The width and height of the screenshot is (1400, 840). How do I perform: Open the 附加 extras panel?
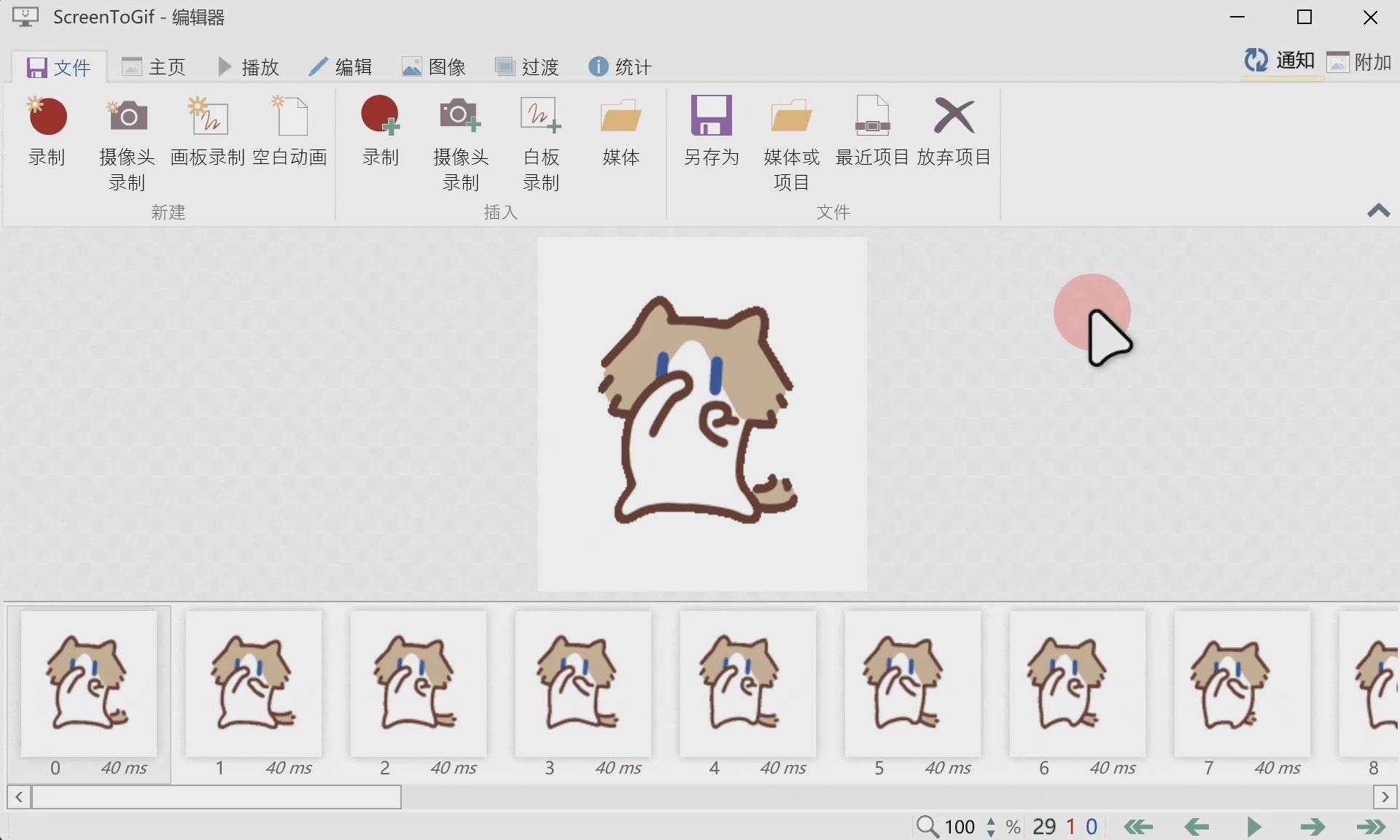1359,62
